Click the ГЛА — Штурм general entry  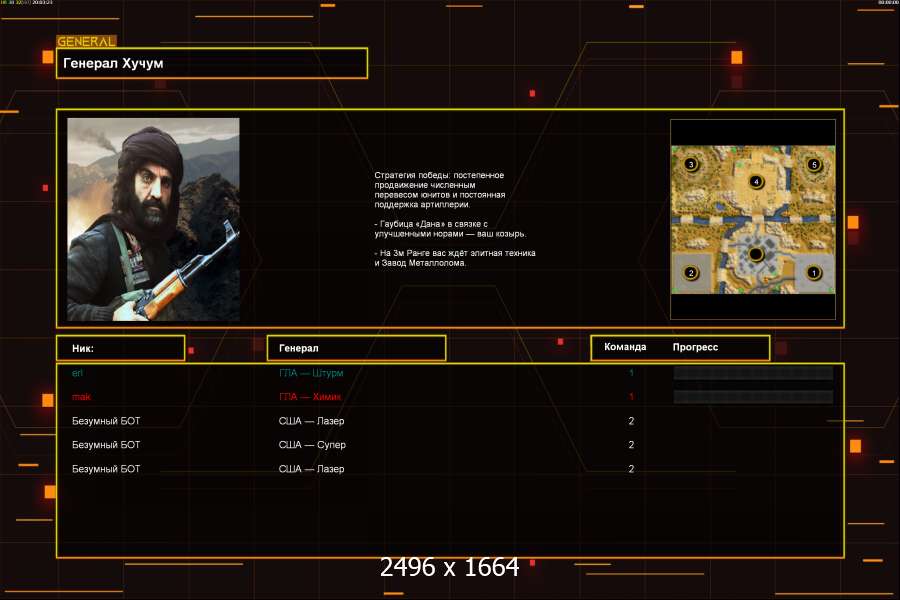(x=311, y=373)
